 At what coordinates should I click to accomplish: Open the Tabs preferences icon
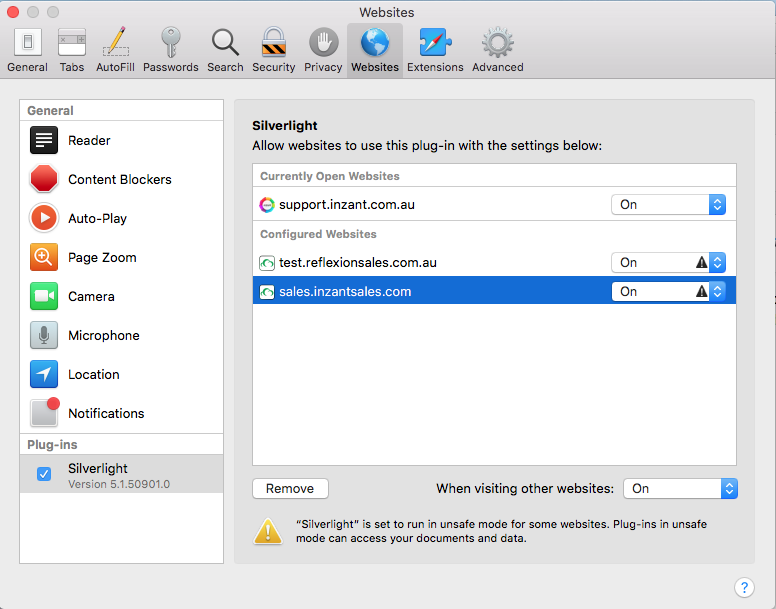[72, 43]
